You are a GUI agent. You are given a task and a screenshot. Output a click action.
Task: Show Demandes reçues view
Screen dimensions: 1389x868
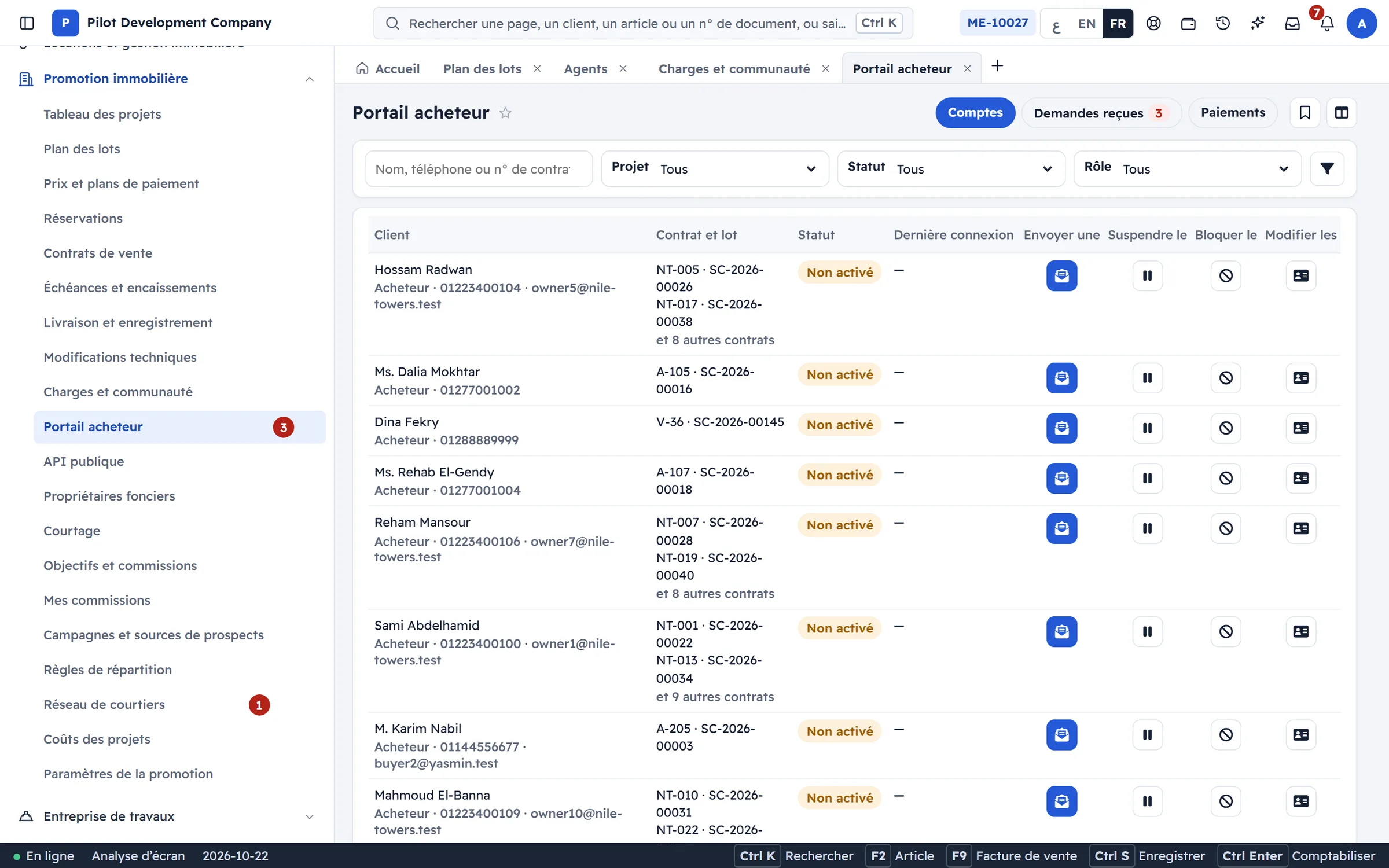click(1101, 113)
